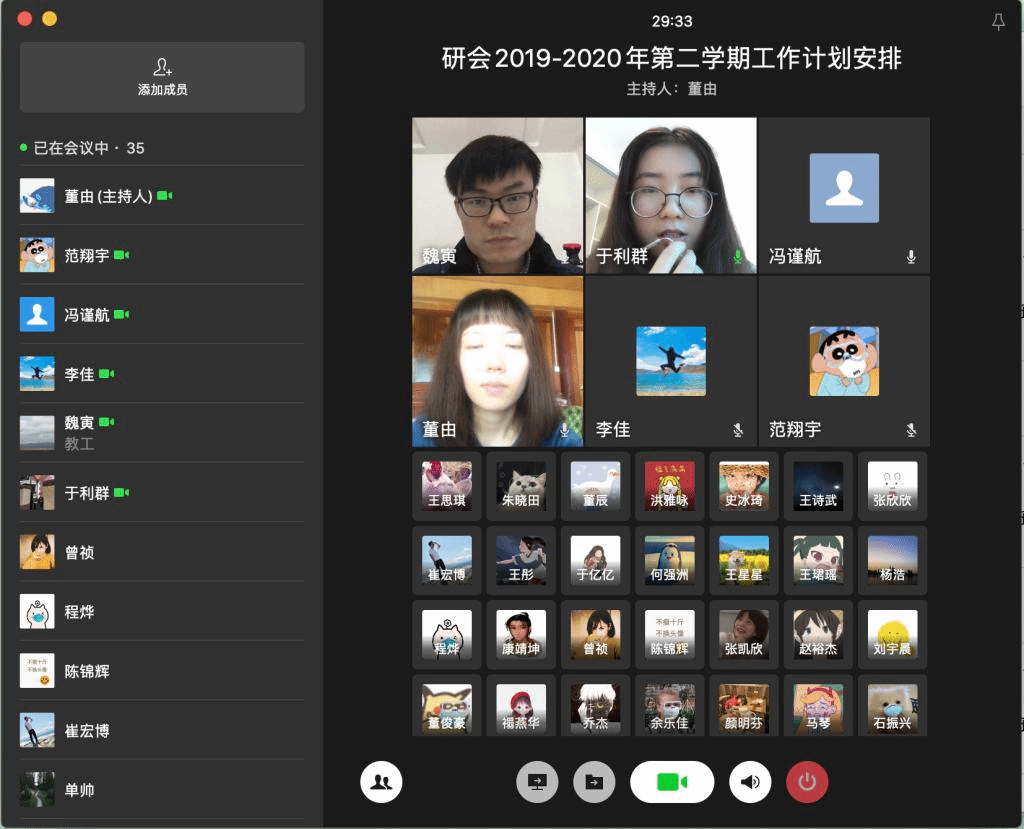The image size is (1024, 829).
Task: Toggle microphone on 于利群's video tile
Action: [738, 257]
